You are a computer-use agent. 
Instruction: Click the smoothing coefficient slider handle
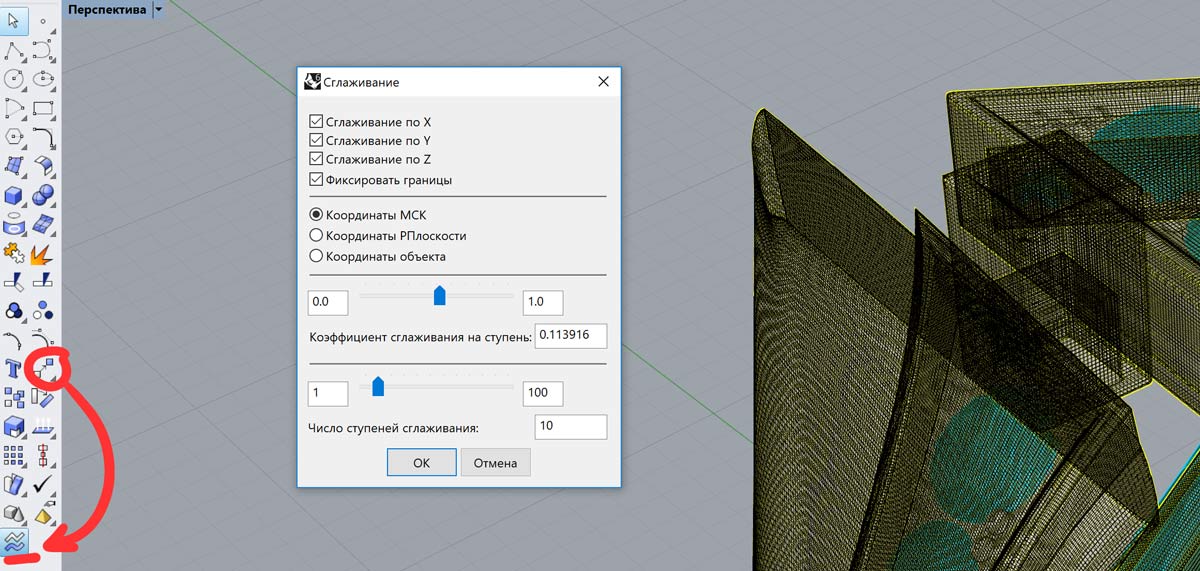click(439, 296)
